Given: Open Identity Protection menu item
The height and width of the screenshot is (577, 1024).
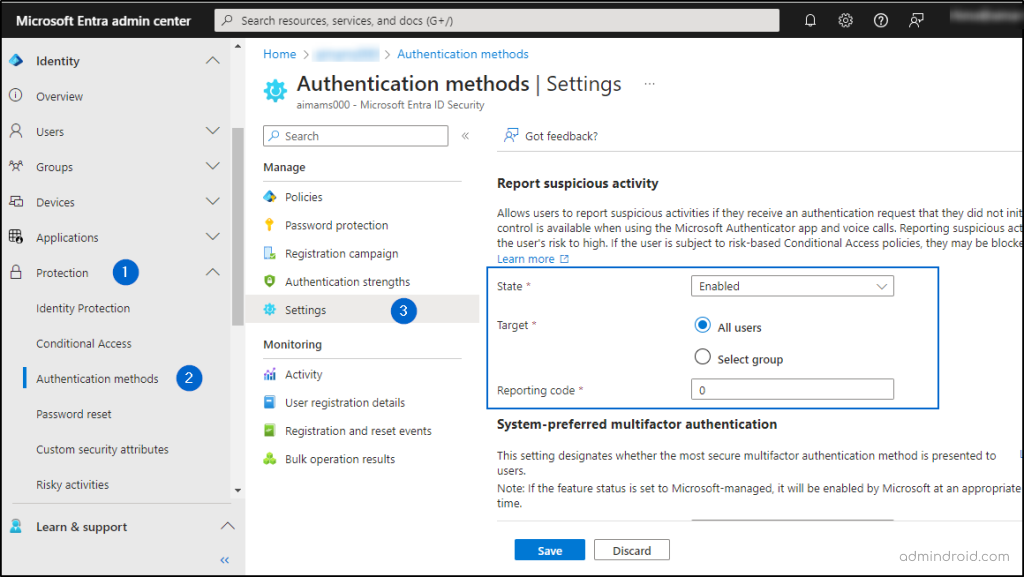Looking at the screenshot, I should pyautogui.click(x=83, y=308).
